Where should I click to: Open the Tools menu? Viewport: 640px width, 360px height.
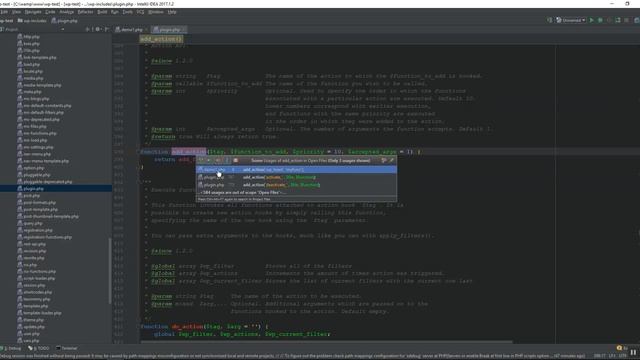coord(127,12)
